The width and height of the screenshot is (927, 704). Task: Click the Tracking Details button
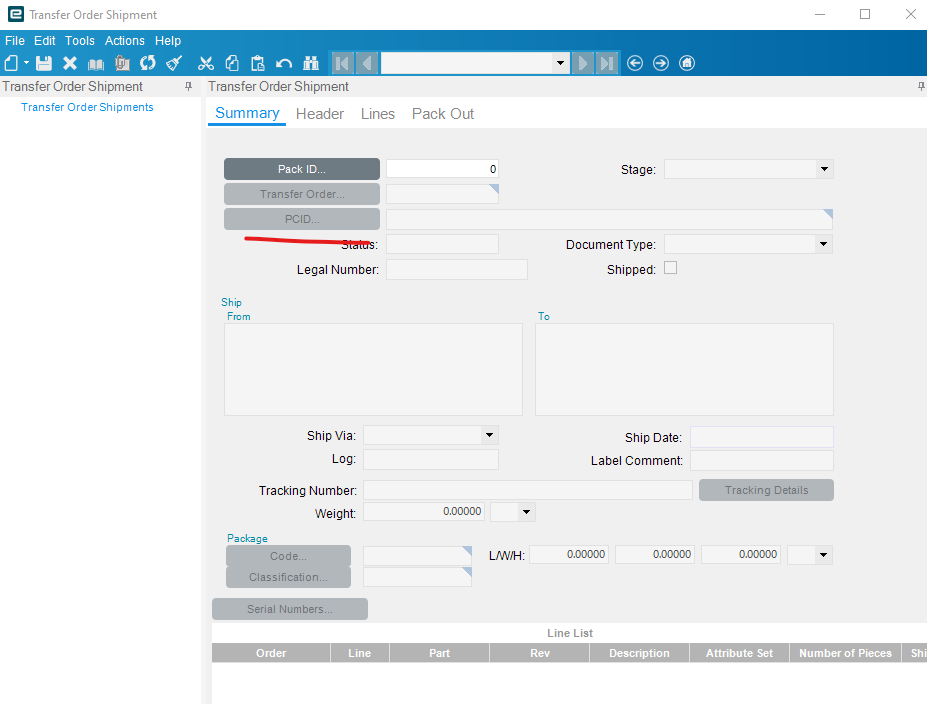pyautogui.click(x=766, y=490)
